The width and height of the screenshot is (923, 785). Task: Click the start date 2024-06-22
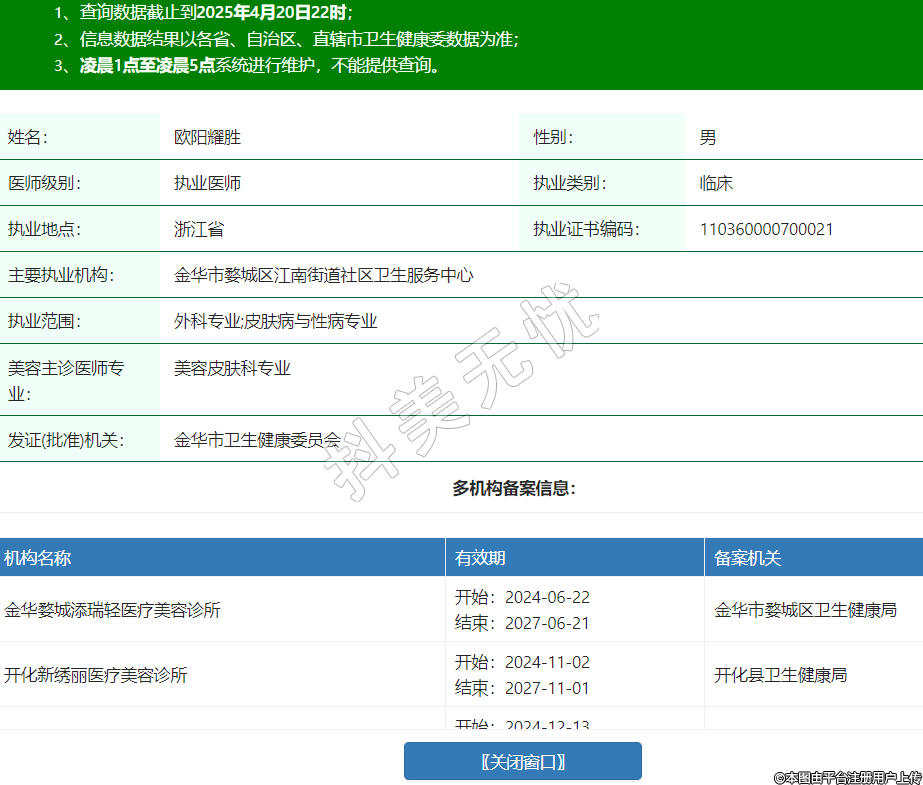pos(547,598)
